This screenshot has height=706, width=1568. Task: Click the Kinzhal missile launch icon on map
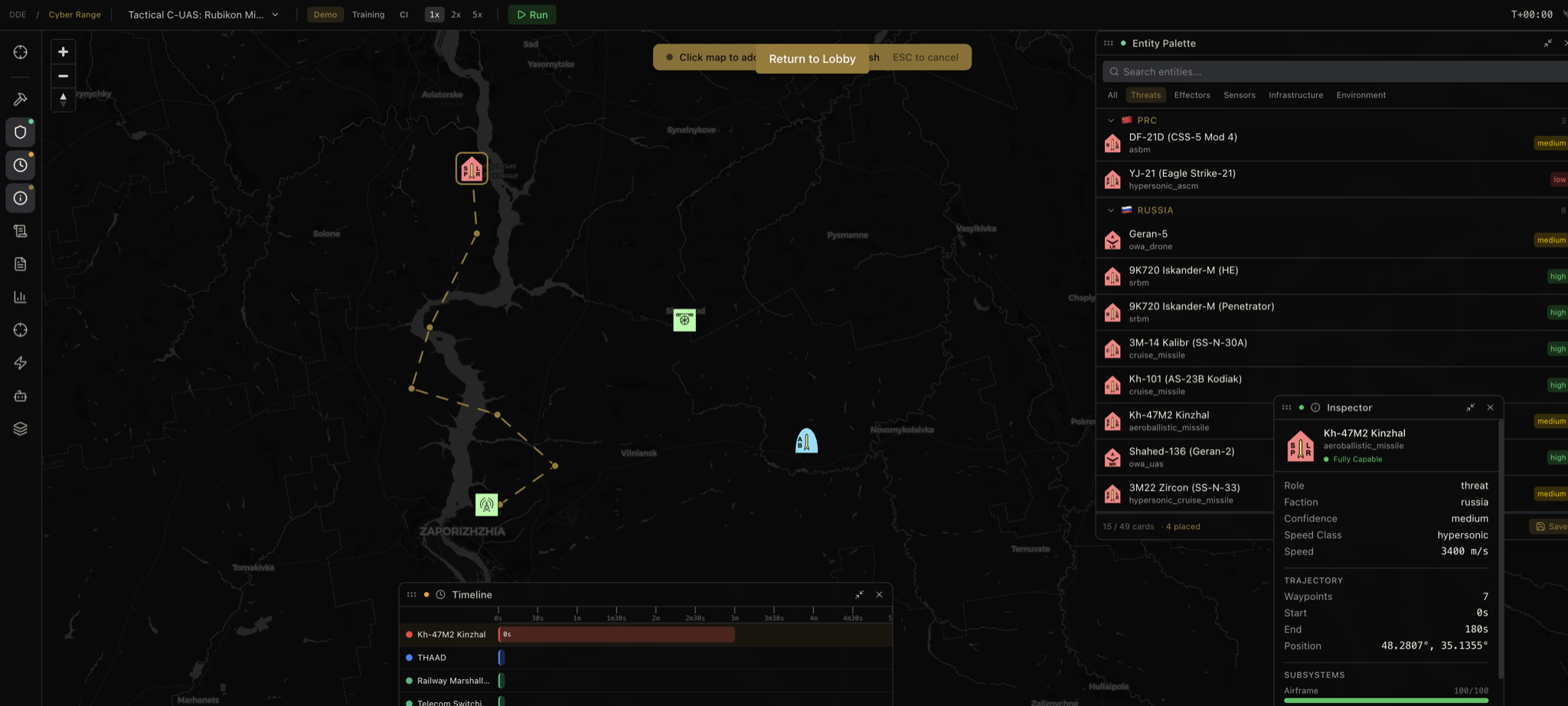472,169
